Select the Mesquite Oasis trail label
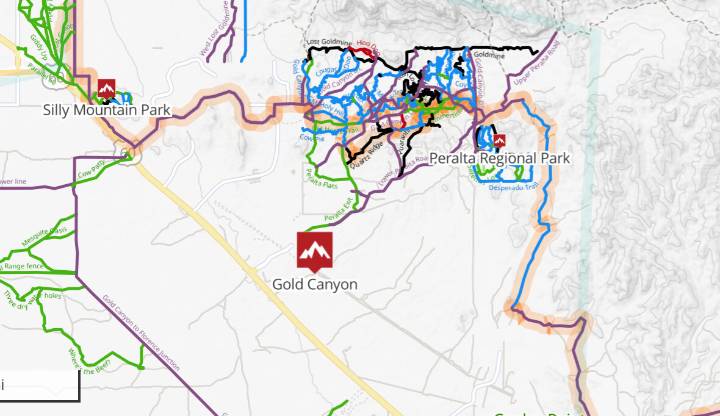 [x=44, y=237]
